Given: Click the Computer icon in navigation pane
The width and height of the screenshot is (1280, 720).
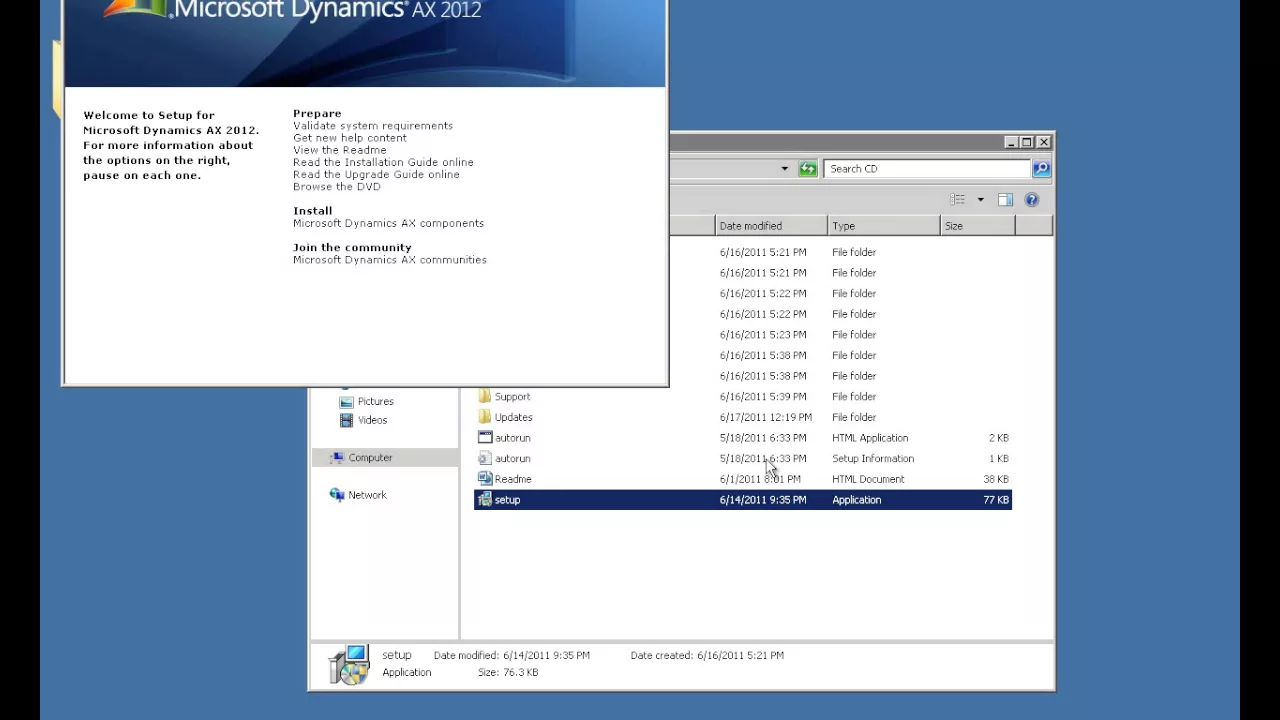Looking at the screenshot, I should tap(337, 458).
